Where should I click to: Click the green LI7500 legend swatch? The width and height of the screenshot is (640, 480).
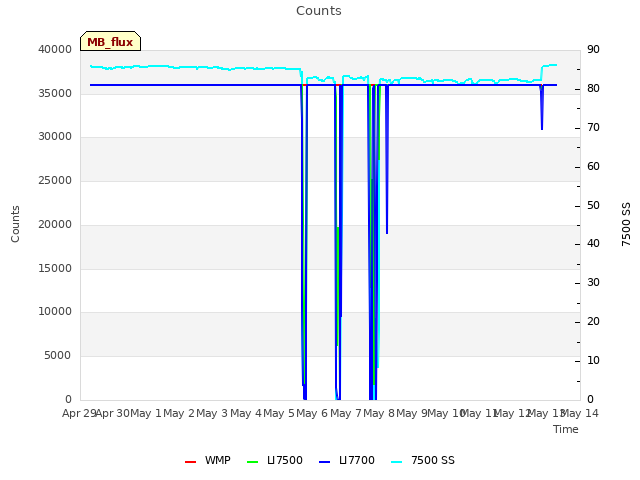[x=253, y=462]
